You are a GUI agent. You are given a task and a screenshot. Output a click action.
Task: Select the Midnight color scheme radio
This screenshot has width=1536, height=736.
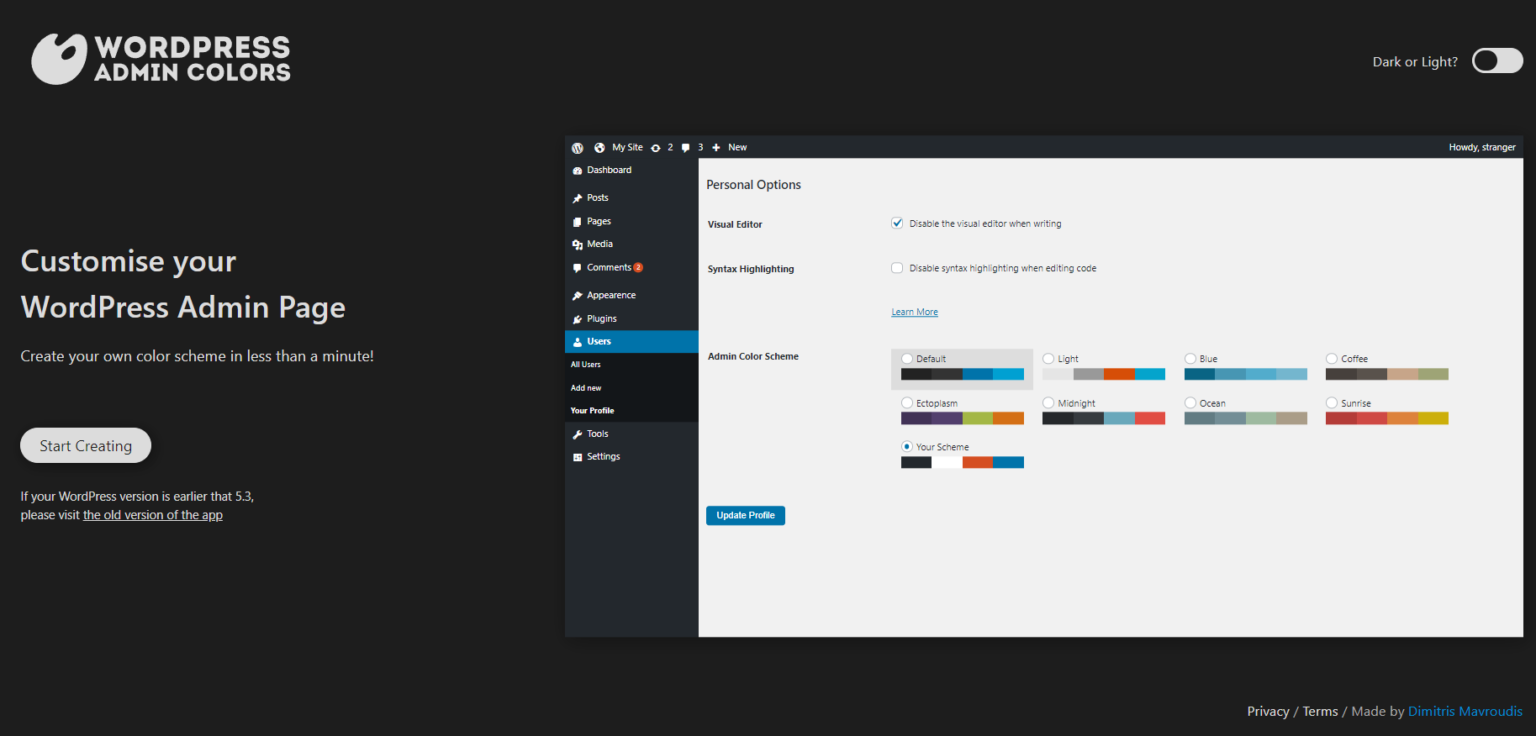pyautogui.click(x=1048, y=403)
